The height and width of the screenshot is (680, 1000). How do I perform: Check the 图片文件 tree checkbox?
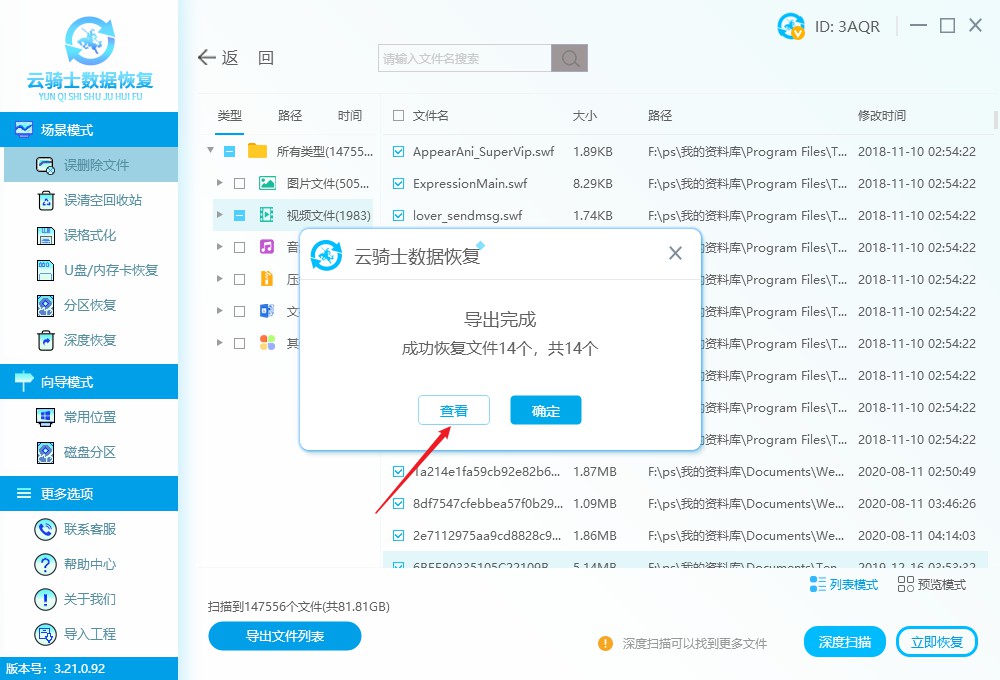pos(240,184)
